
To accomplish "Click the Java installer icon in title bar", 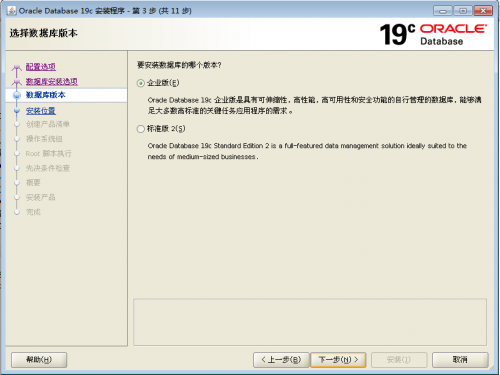I will (x=12, y=11).
